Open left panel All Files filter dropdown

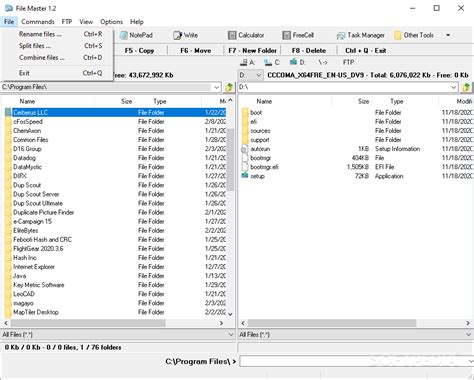click(x=231, y=334)
